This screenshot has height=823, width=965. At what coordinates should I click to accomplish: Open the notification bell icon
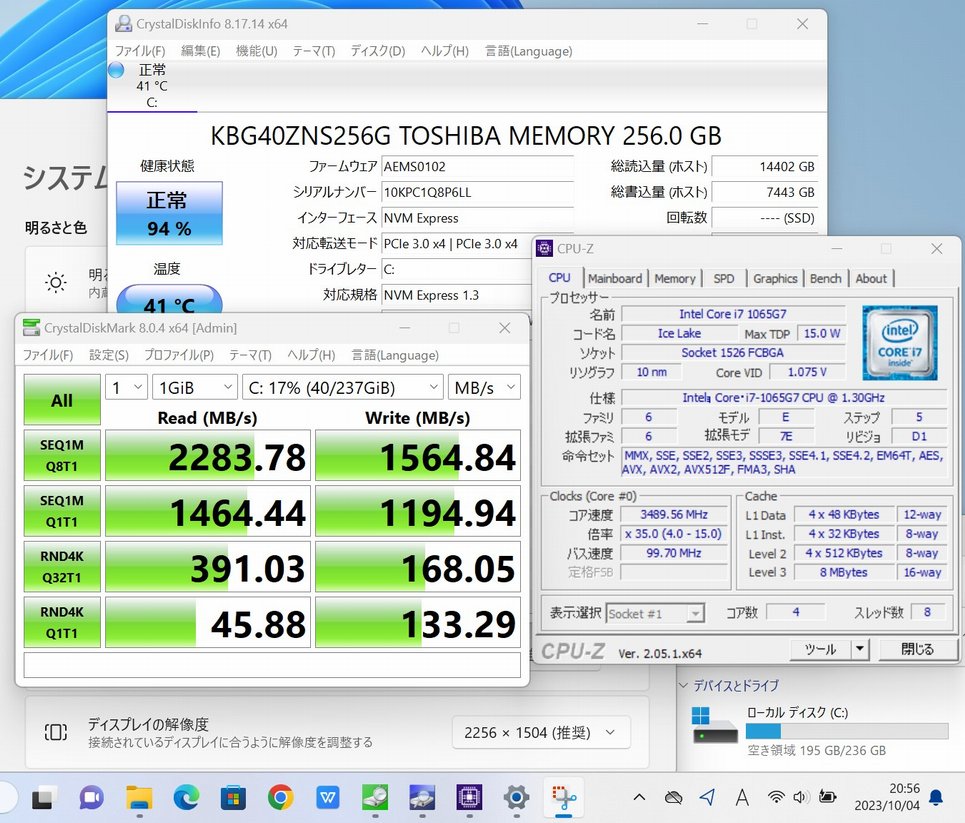coord(935,798)
